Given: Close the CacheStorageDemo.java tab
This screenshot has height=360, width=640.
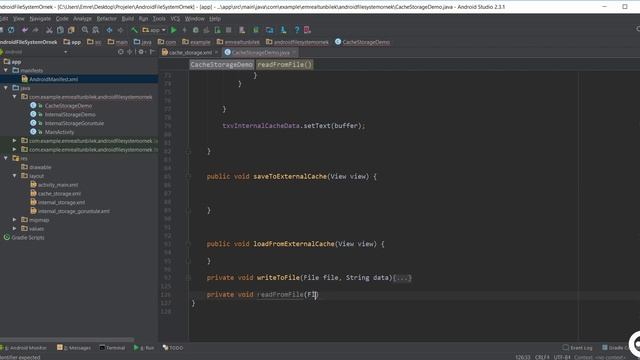Looking at the screenshot, I should coord(294,52).
